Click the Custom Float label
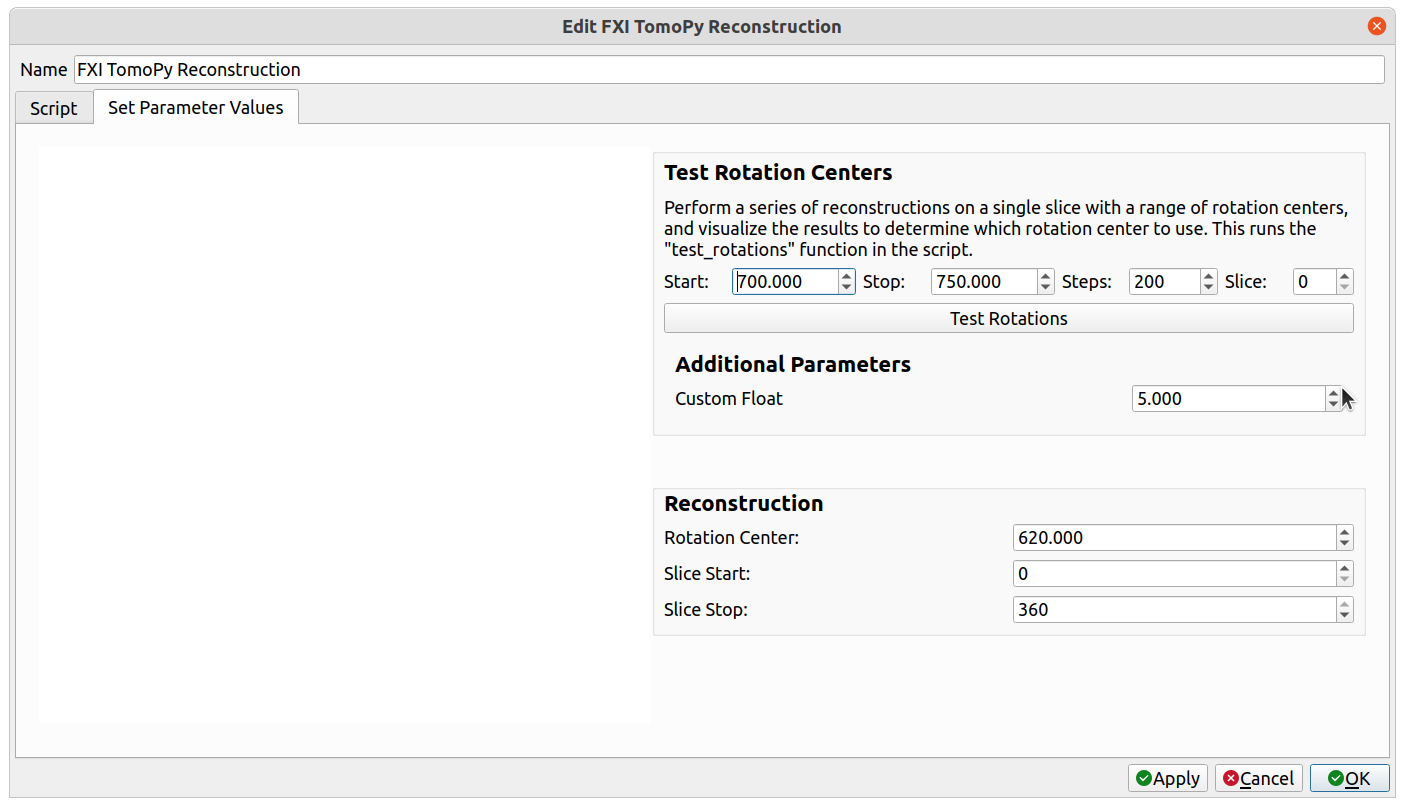Screen dimensions: 1405x807 729,398
